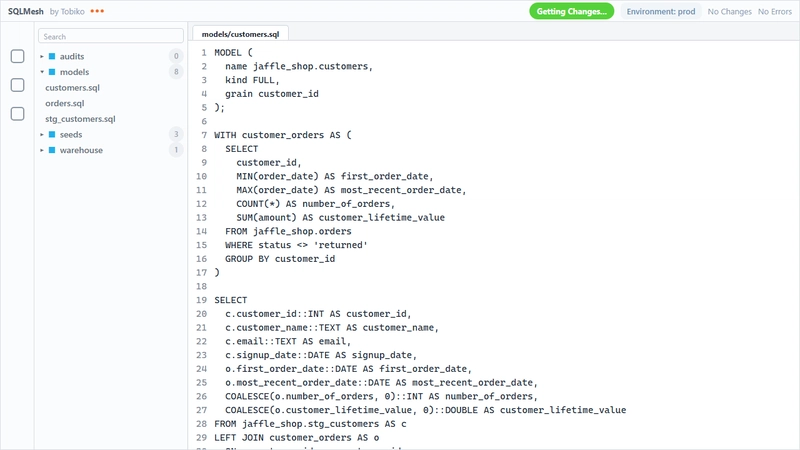Click the No Changes indicator

click(729, 11)
